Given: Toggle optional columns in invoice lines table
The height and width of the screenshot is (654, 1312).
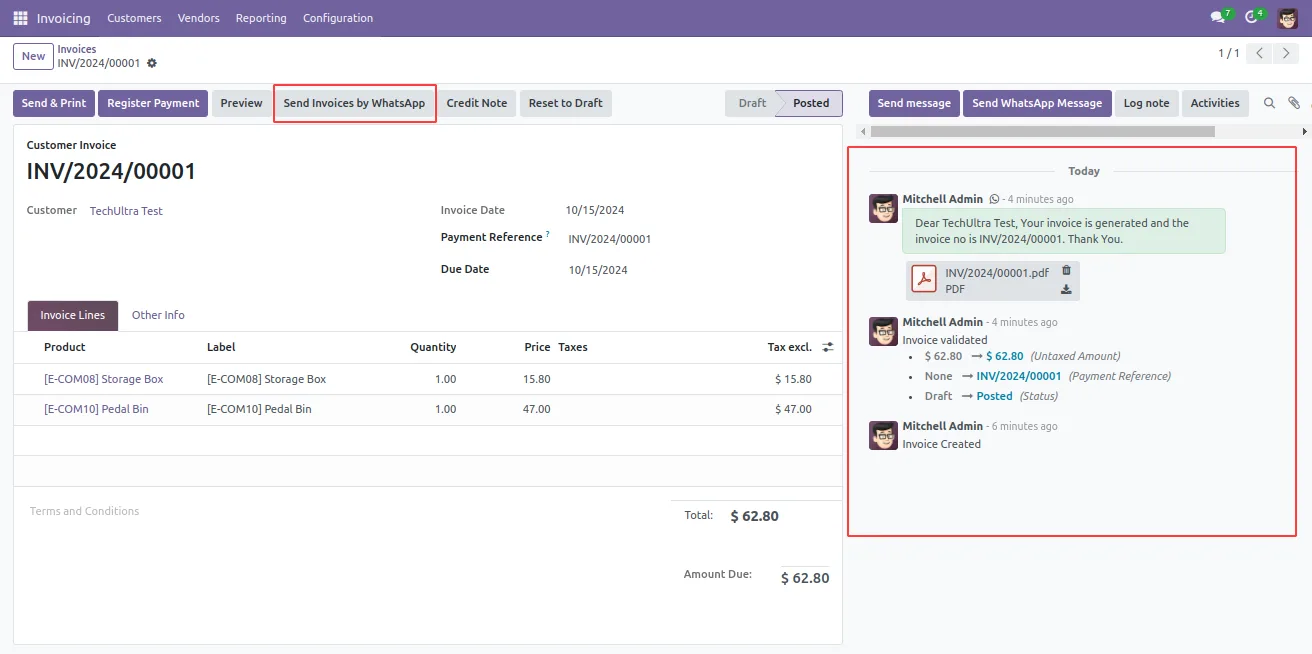Looking at the screenshot, I should (x=828, y=347).
